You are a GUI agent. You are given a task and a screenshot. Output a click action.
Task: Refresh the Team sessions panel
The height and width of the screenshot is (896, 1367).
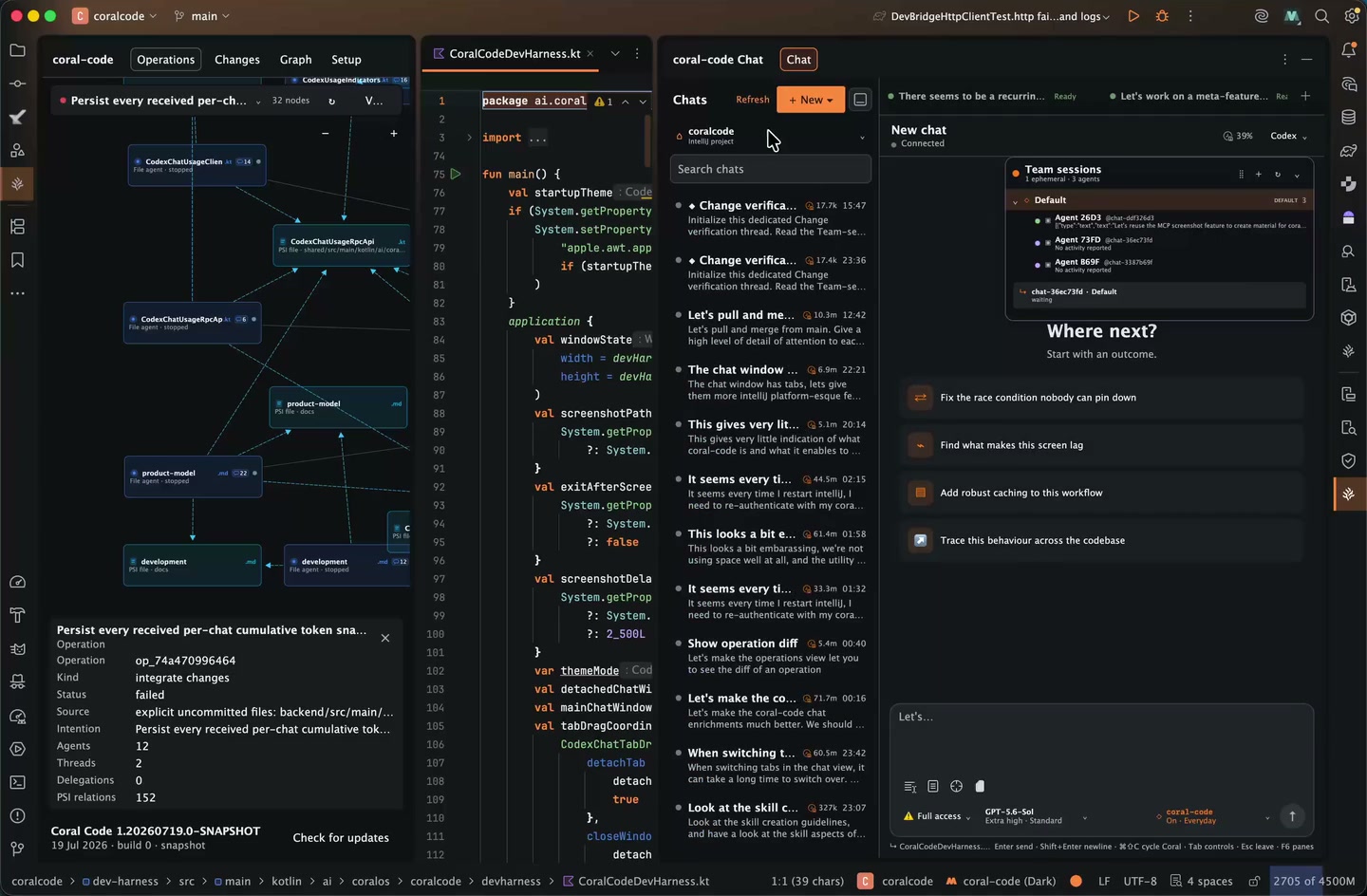pyautogui.click(x=1278, y=174)
